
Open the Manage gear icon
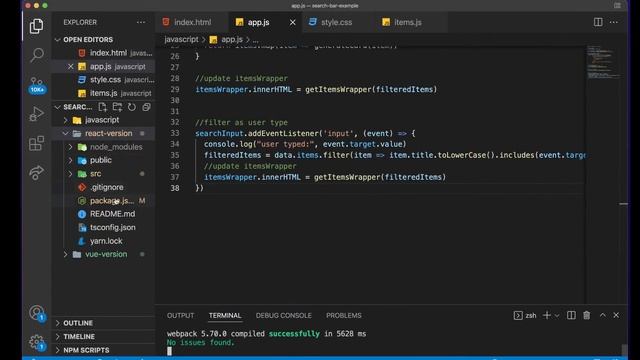coord(36,342)
